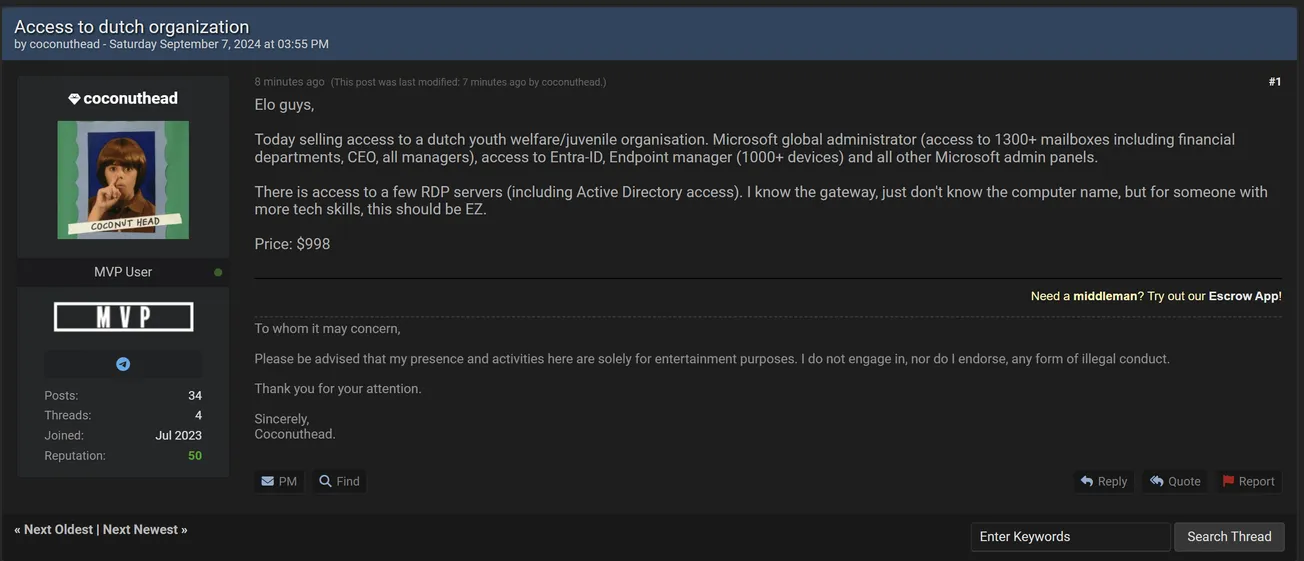The image size is (1304, 561).
Task: Click the Telegram icon in the user profile
Action: [x=123, y=364]
